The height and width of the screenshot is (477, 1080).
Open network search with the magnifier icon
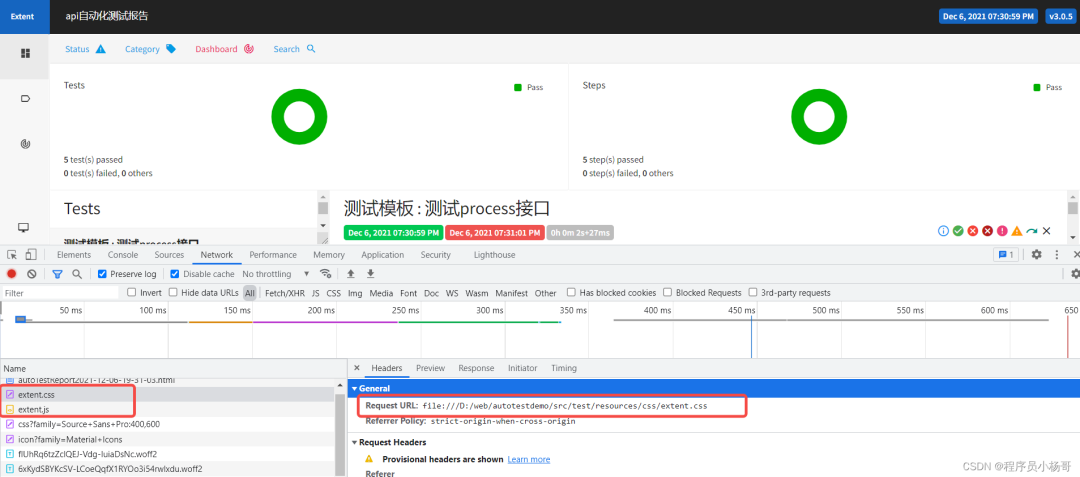(77, 274)
